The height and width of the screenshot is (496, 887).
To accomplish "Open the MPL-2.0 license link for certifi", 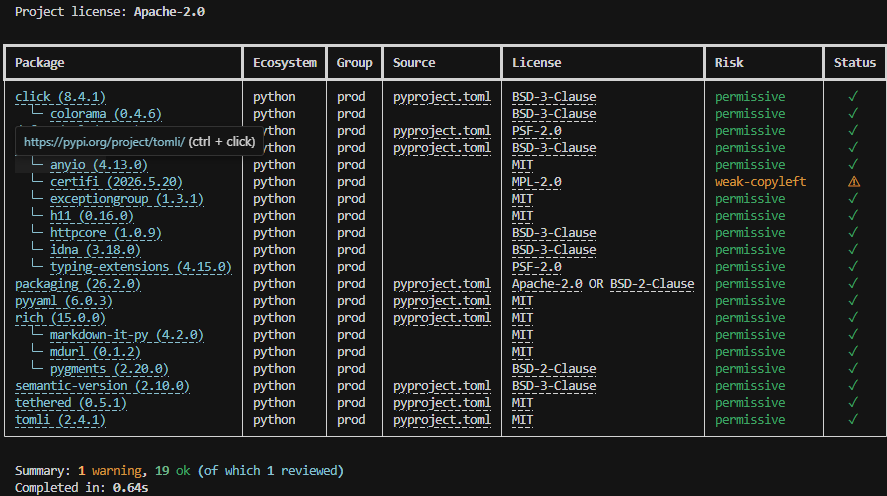I will (536, 182).
